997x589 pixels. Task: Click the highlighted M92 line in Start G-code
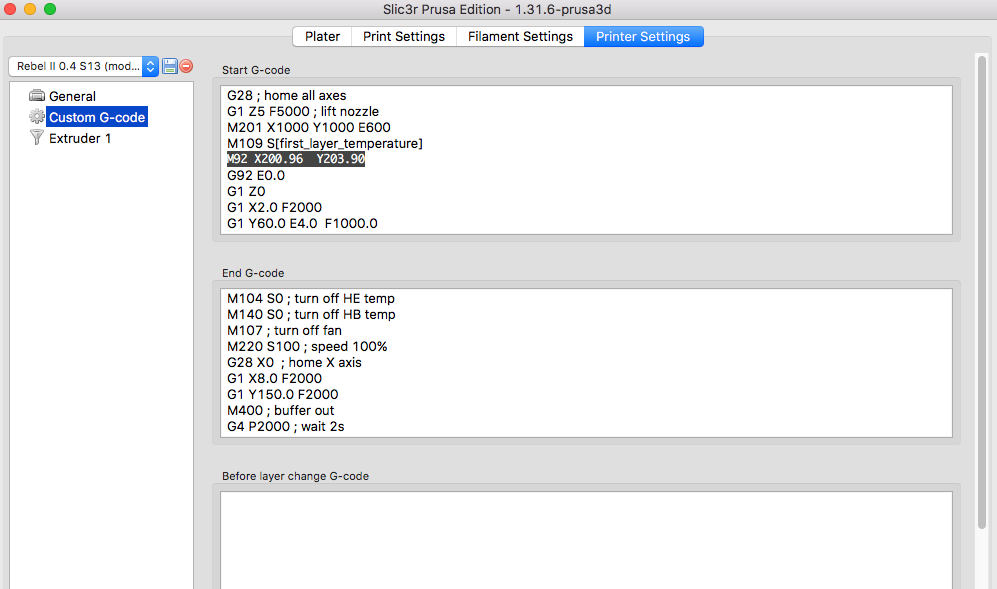296,159
